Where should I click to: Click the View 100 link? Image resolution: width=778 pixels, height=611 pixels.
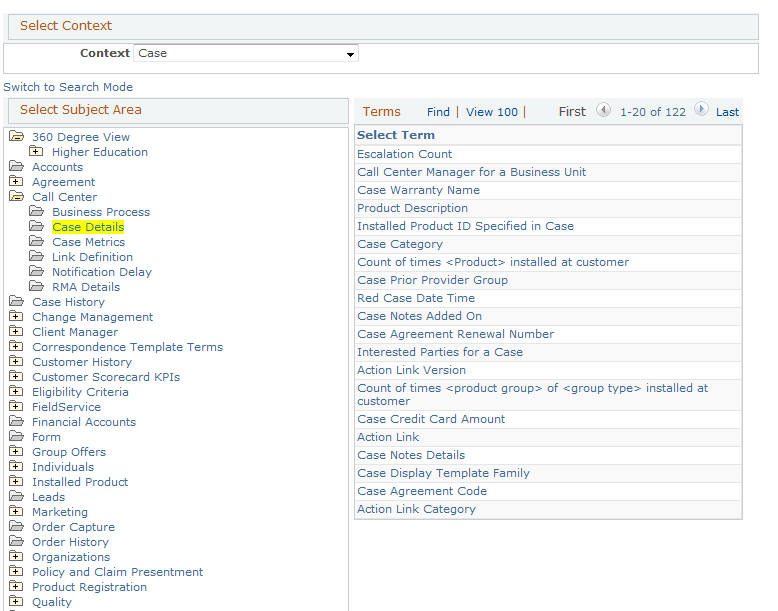(x=492, y=112)
